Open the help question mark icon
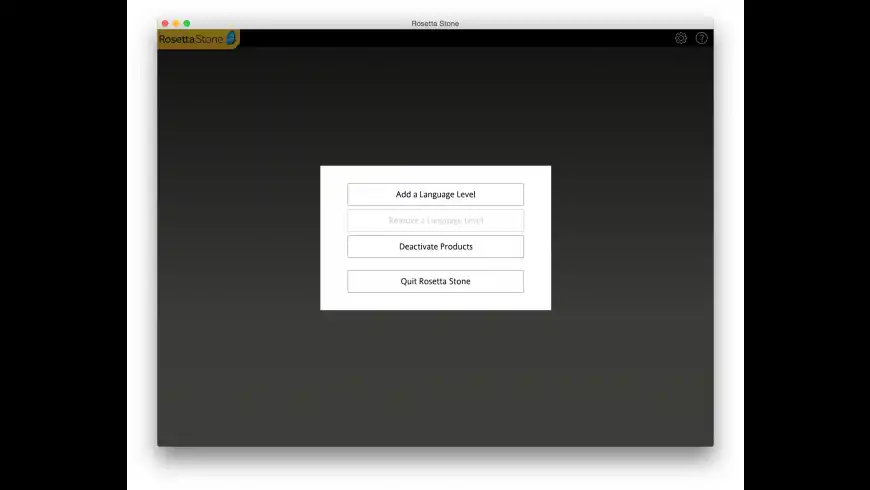 click(701, 38)
